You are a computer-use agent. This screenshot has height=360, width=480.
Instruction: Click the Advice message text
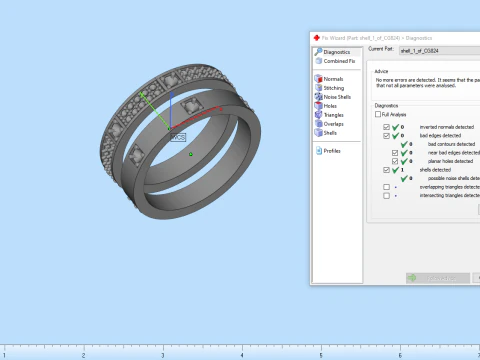[428, 83]
